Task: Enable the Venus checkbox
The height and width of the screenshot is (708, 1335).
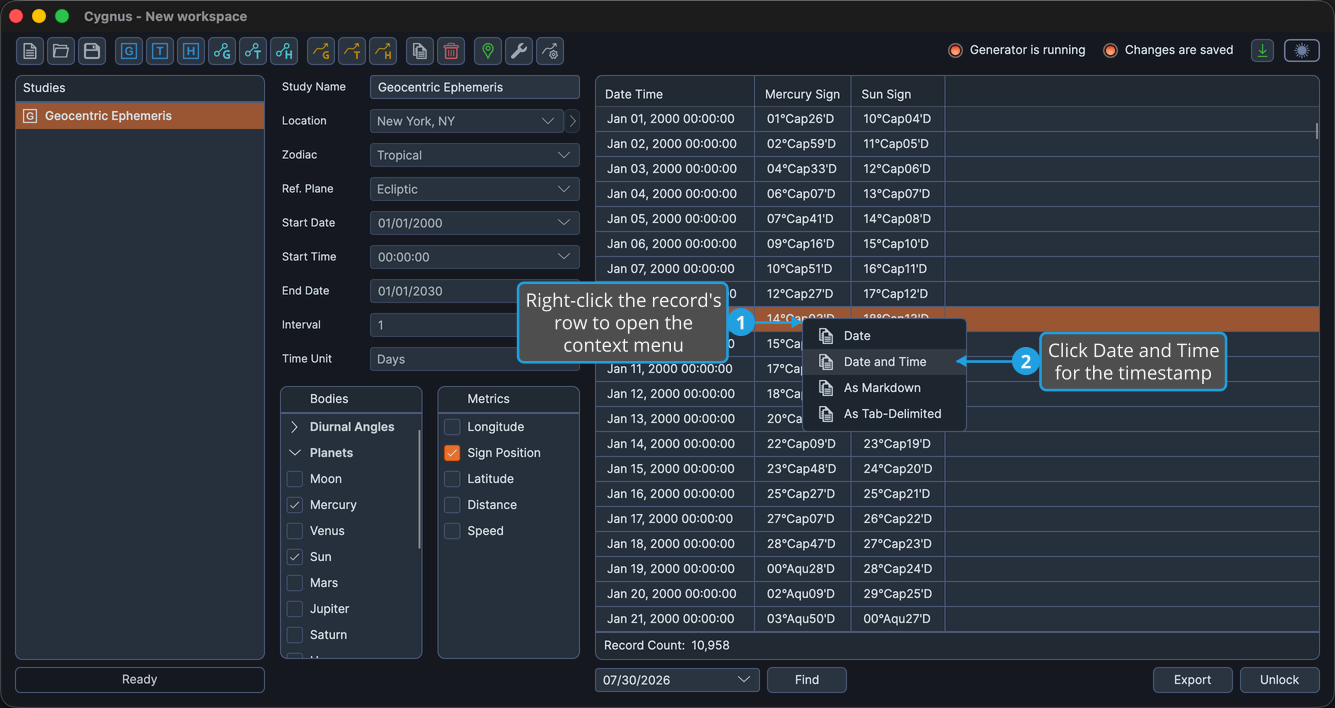Action: coord(295,531)
